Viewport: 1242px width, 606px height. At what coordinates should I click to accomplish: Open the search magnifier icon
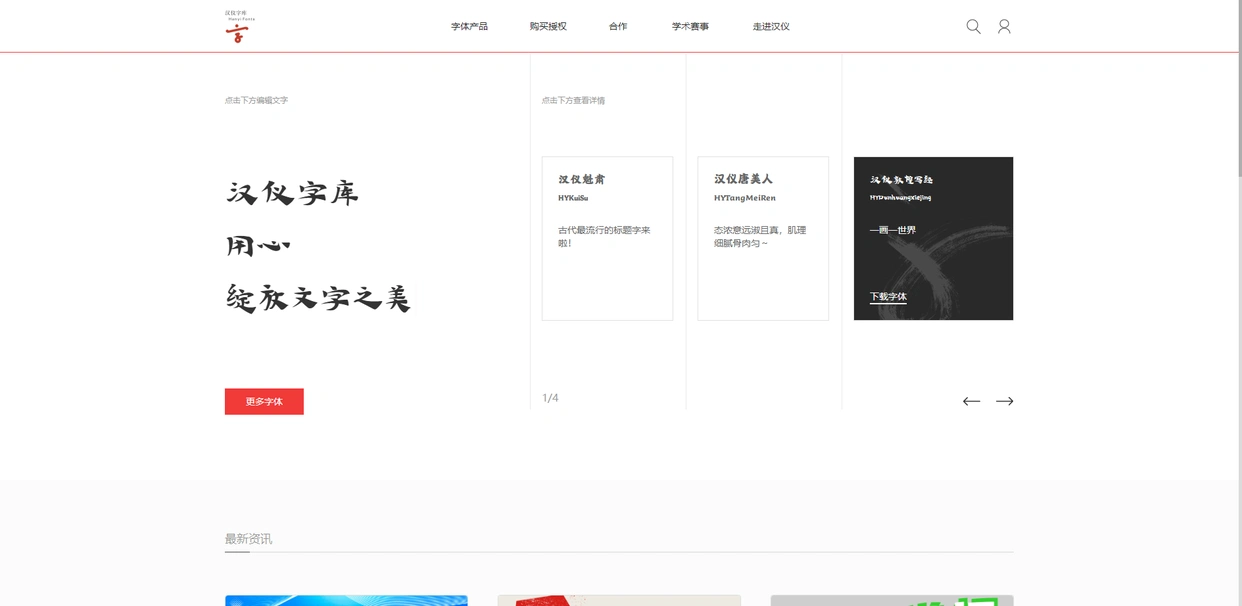pos(973,26)
